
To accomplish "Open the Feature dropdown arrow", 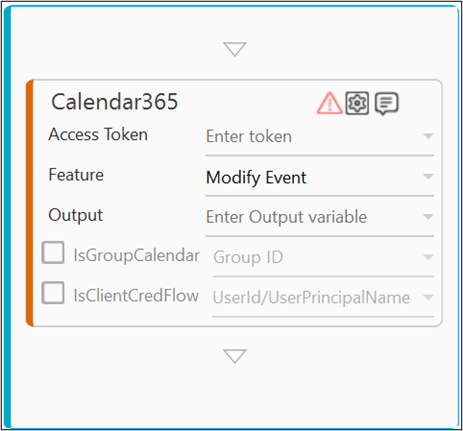I will (428, 176).
